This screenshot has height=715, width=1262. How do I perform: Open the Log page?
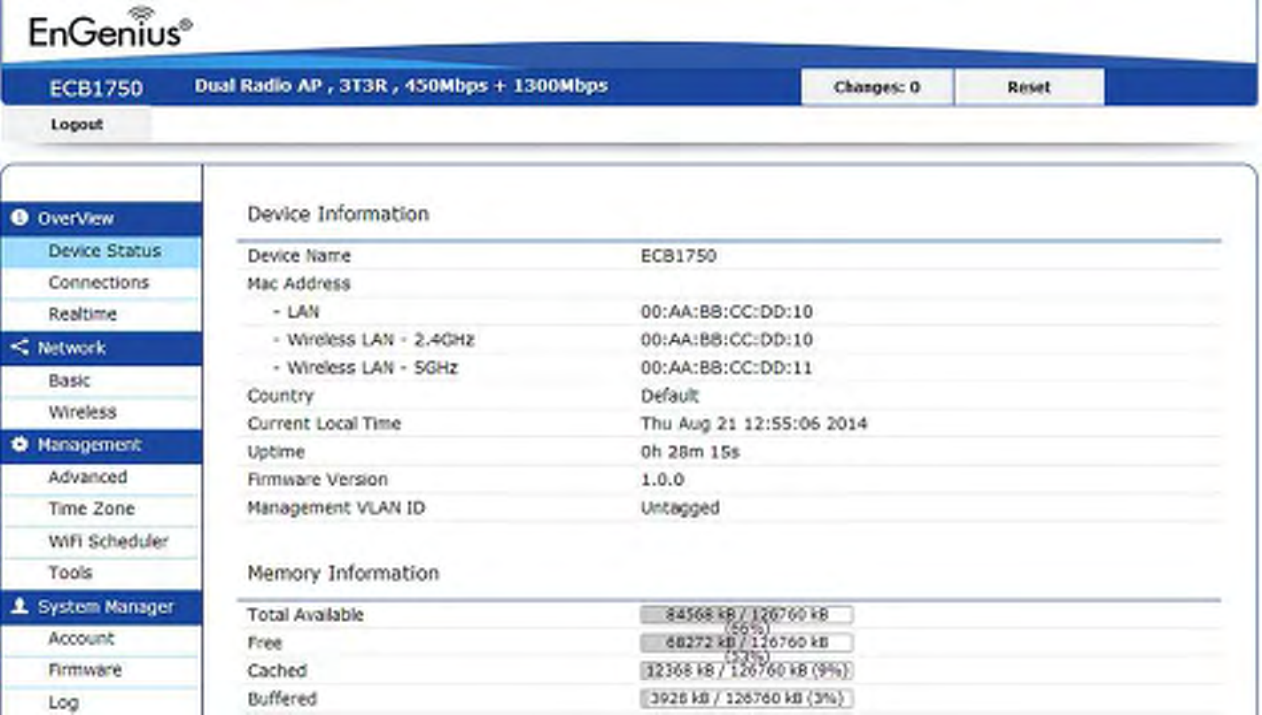pos(63,702)
